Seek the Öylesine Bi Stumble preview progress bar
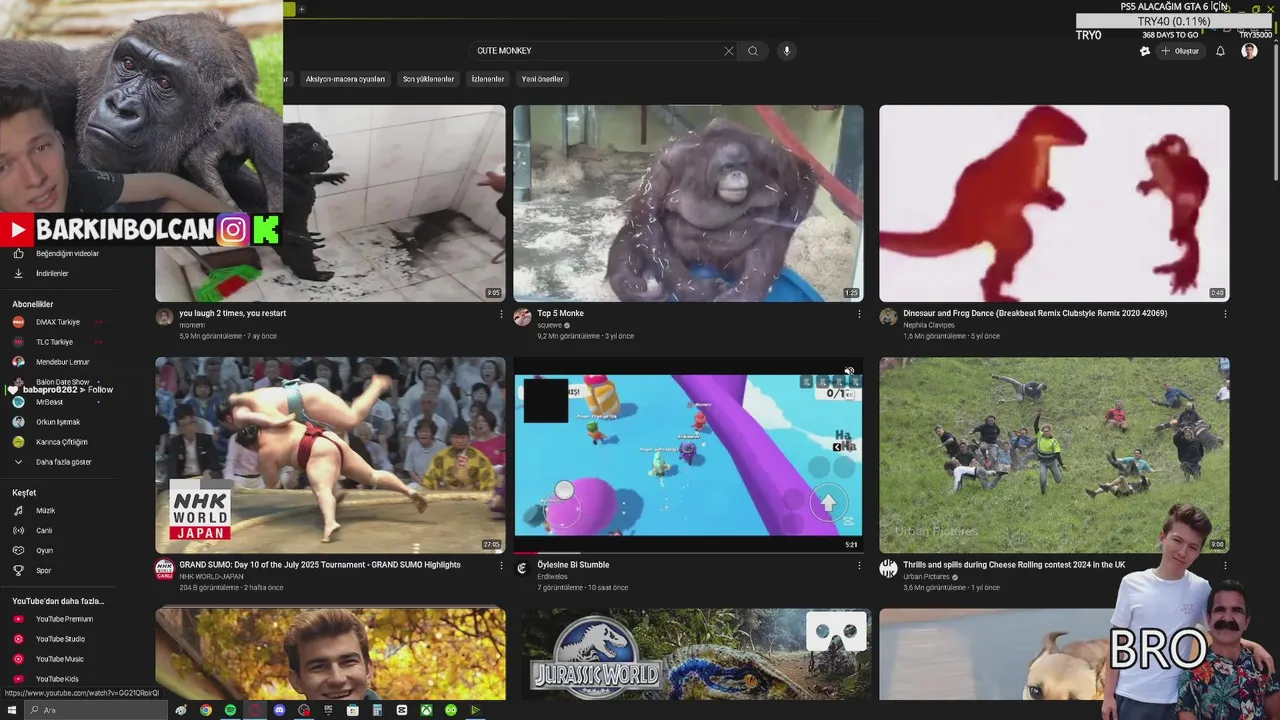 pyautogui.click(x=688, y=552)
